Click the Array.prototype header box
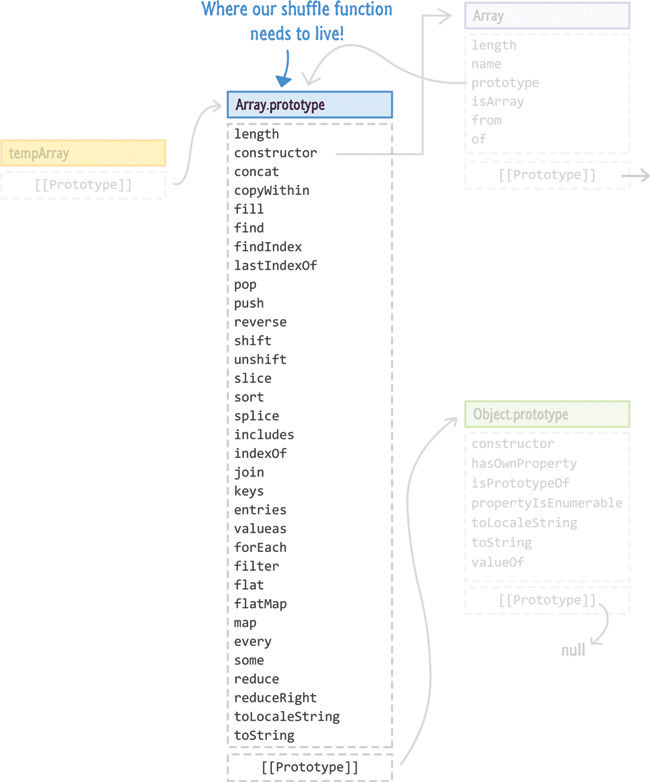 point(309,105)
